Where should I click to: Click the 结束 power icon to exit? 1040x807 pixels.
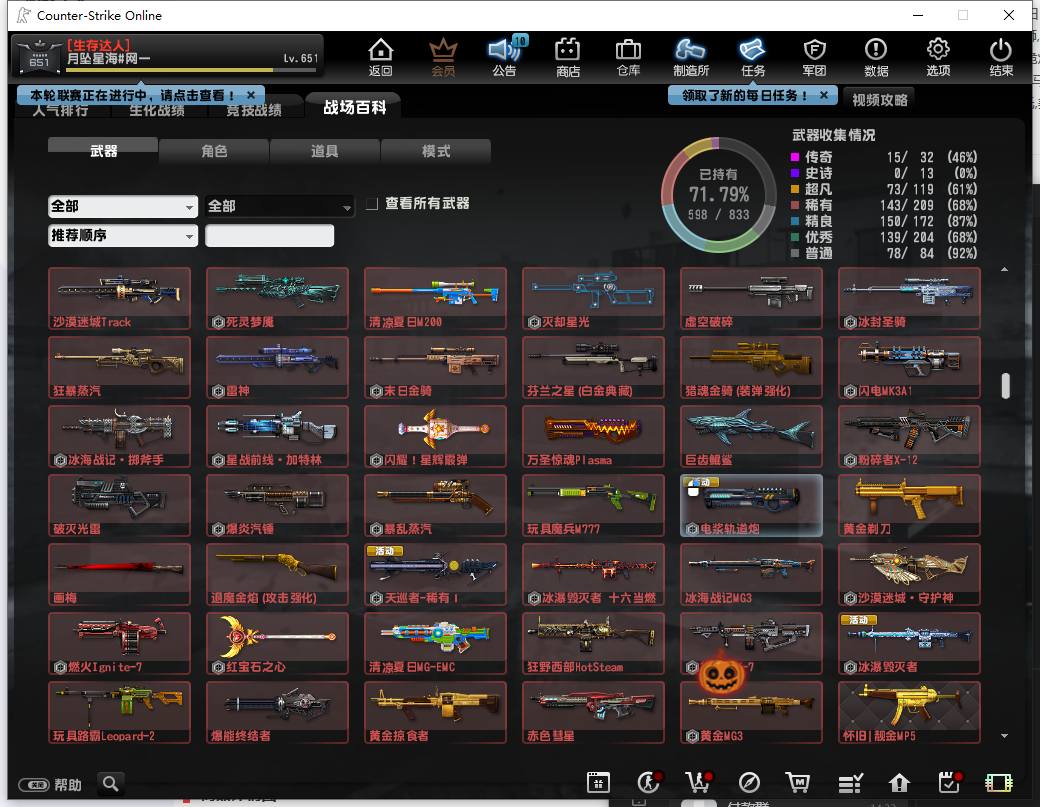coord(1000,57)
